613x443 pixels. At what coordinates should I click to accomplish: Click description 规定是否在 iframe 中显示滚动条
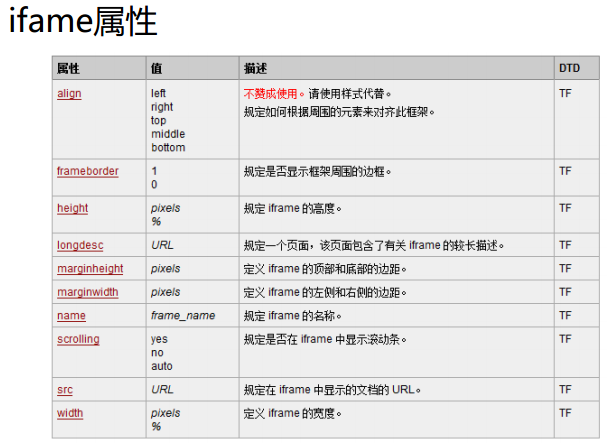pyautogui.click(x=325, y=339)
